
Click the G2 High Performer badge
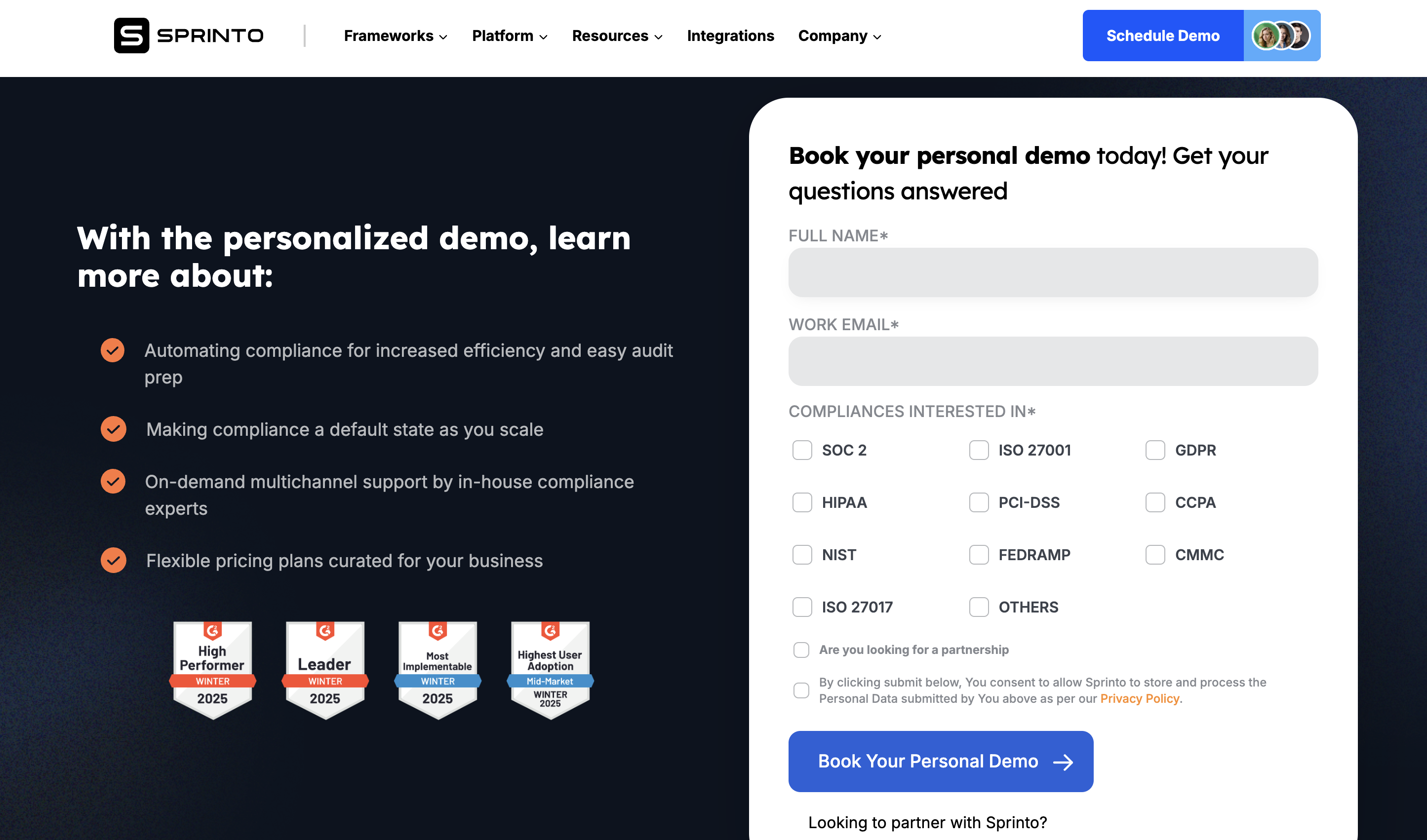[x=212, y=670]
